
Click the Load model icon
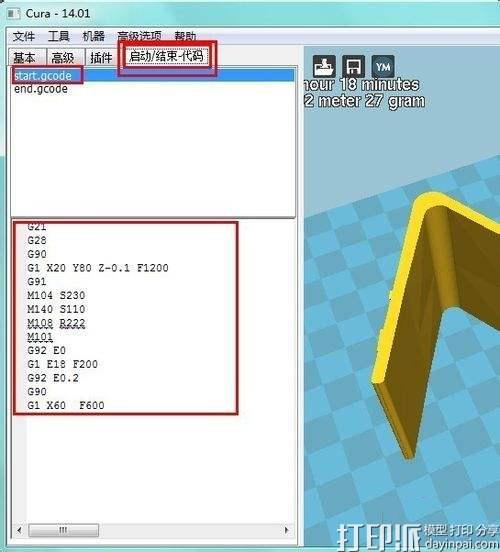coord(324,66)
